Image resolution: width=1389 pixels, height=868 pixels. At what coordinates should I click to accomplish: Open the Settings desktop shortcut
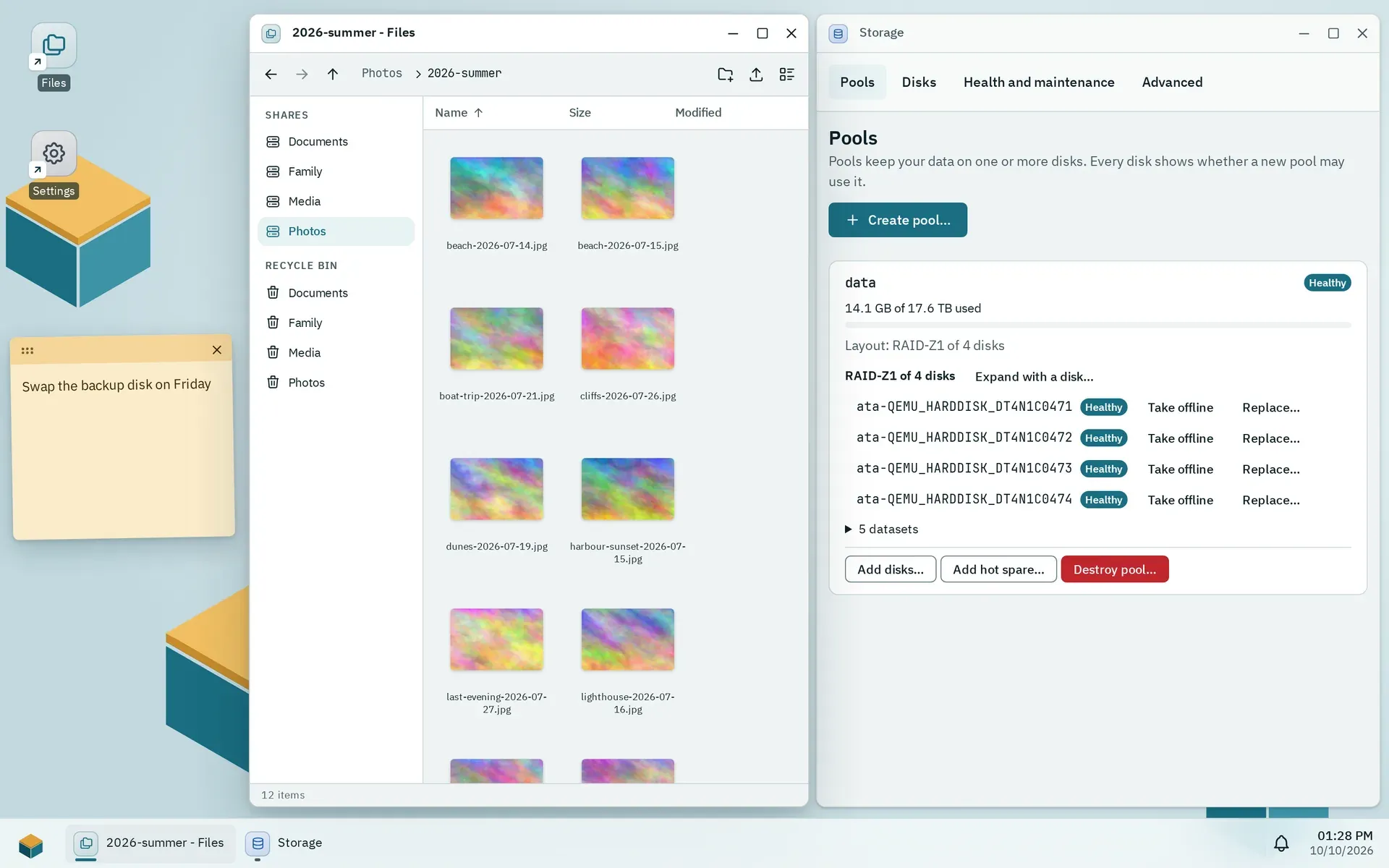coord(54,165)
